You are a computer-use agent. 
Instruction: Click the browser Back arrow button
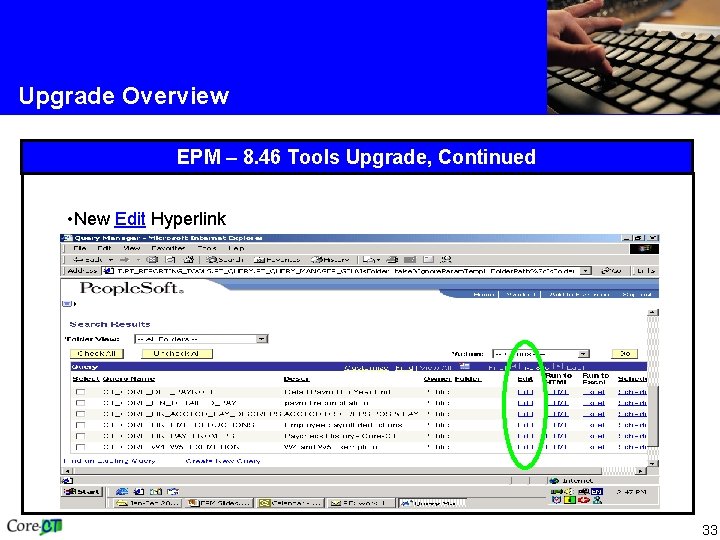tap(88, 259)
